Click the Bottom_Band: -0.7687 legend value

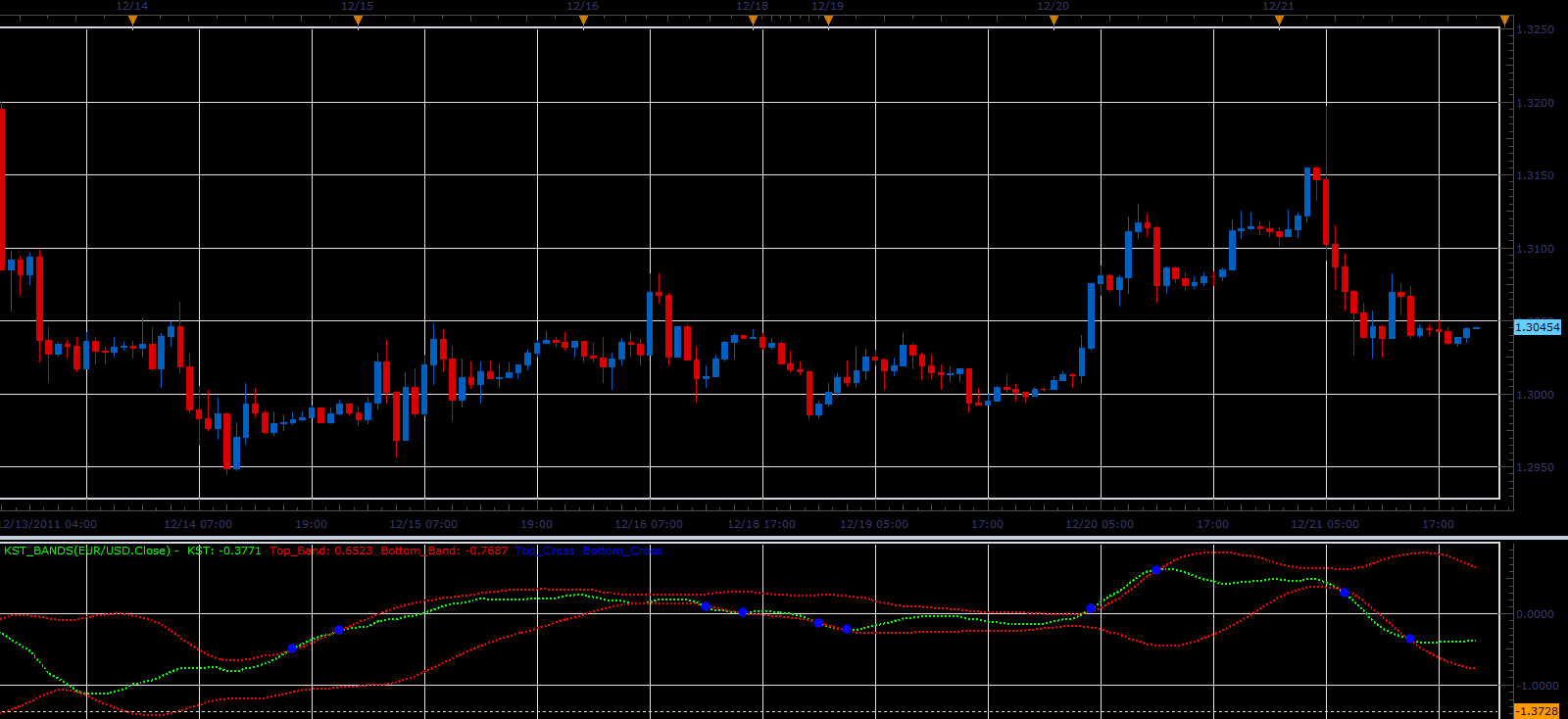[444, 551]
